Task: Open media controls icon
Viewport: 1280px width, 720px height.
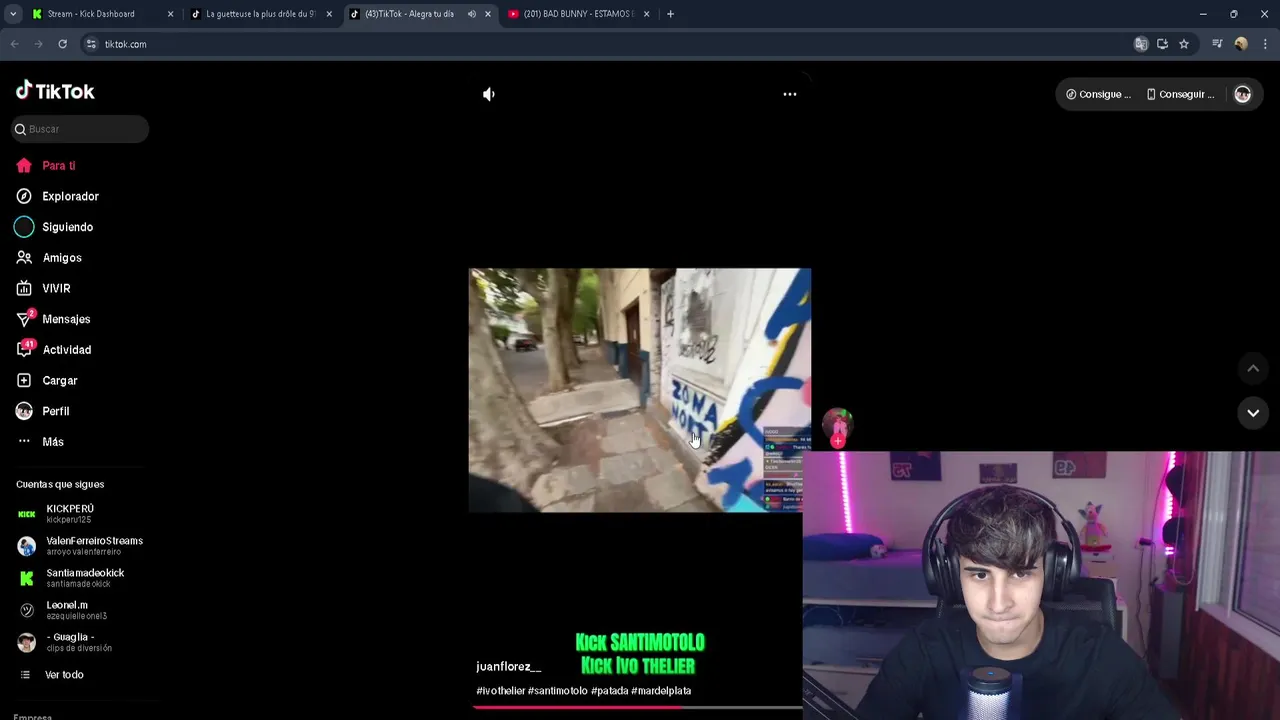Action: 1217,44
